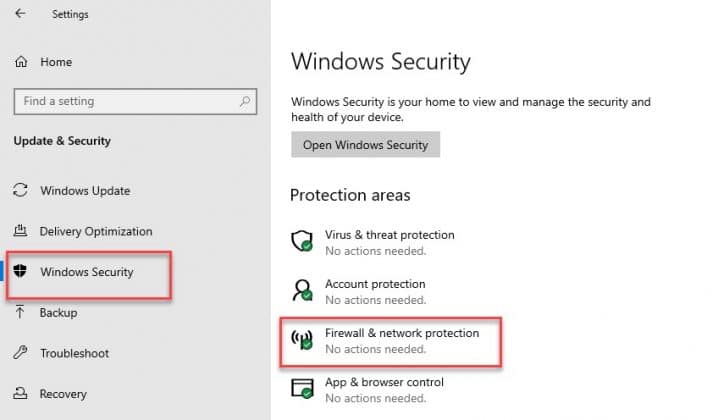Click the back arrow icon
This screenshot has height=420, width=718.
pyautogui.click(x=20, y=14)
